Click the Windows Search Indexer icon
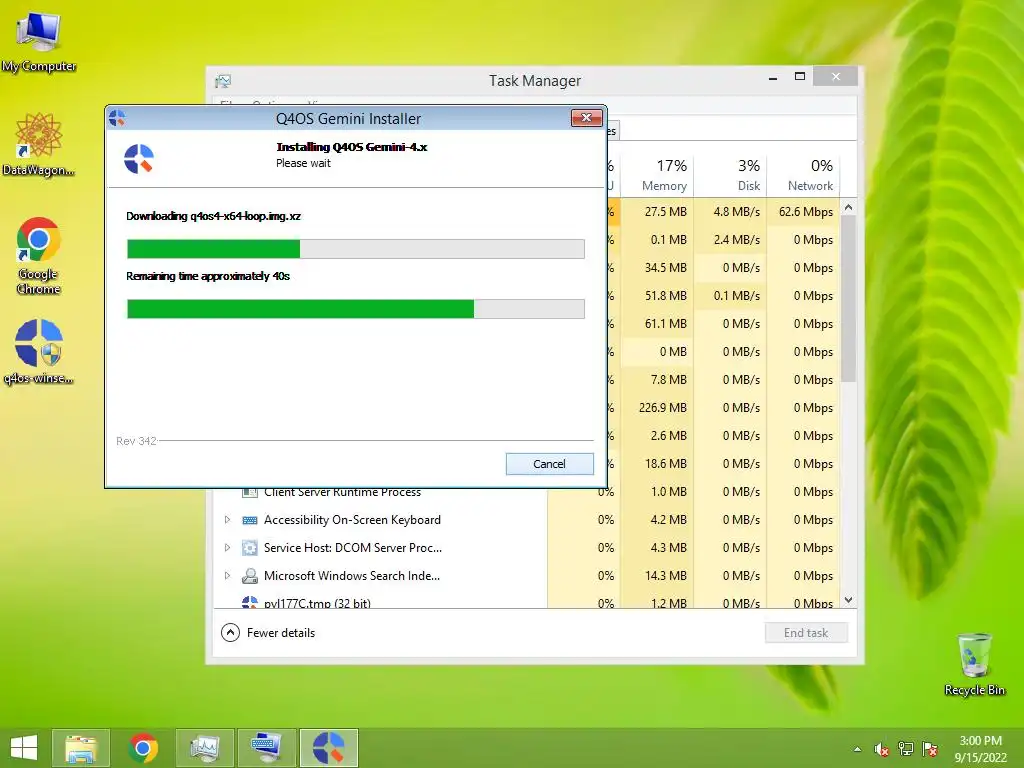1024x768 pixels. (249, 576)
